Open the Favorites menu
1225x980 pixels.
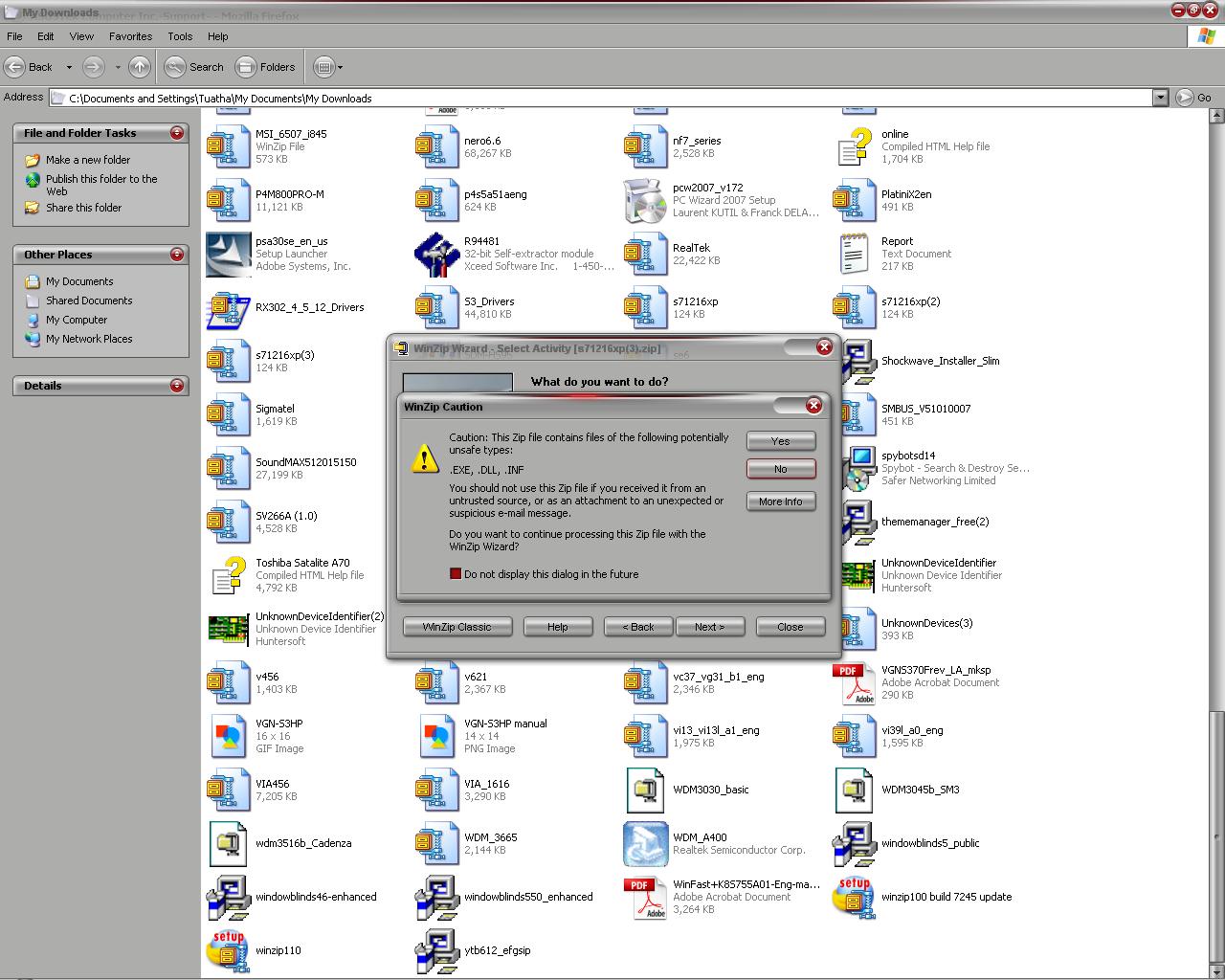coord(130,36)
